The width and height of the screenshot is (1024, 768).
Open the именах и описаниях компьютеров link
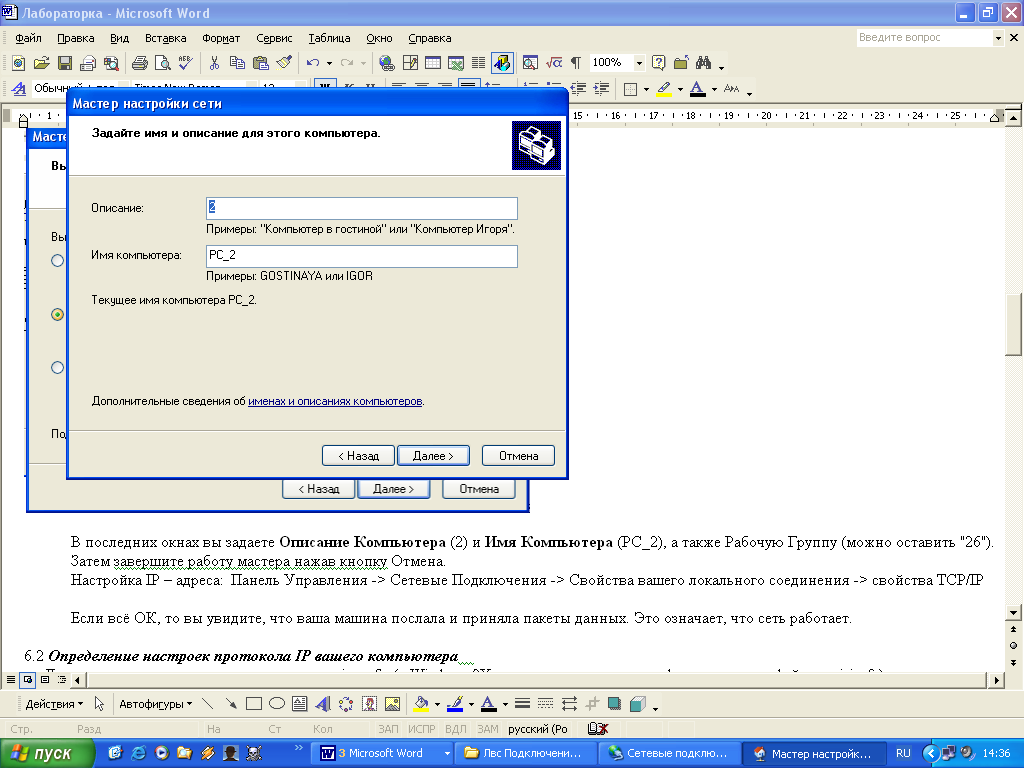(x=335, y=401)
